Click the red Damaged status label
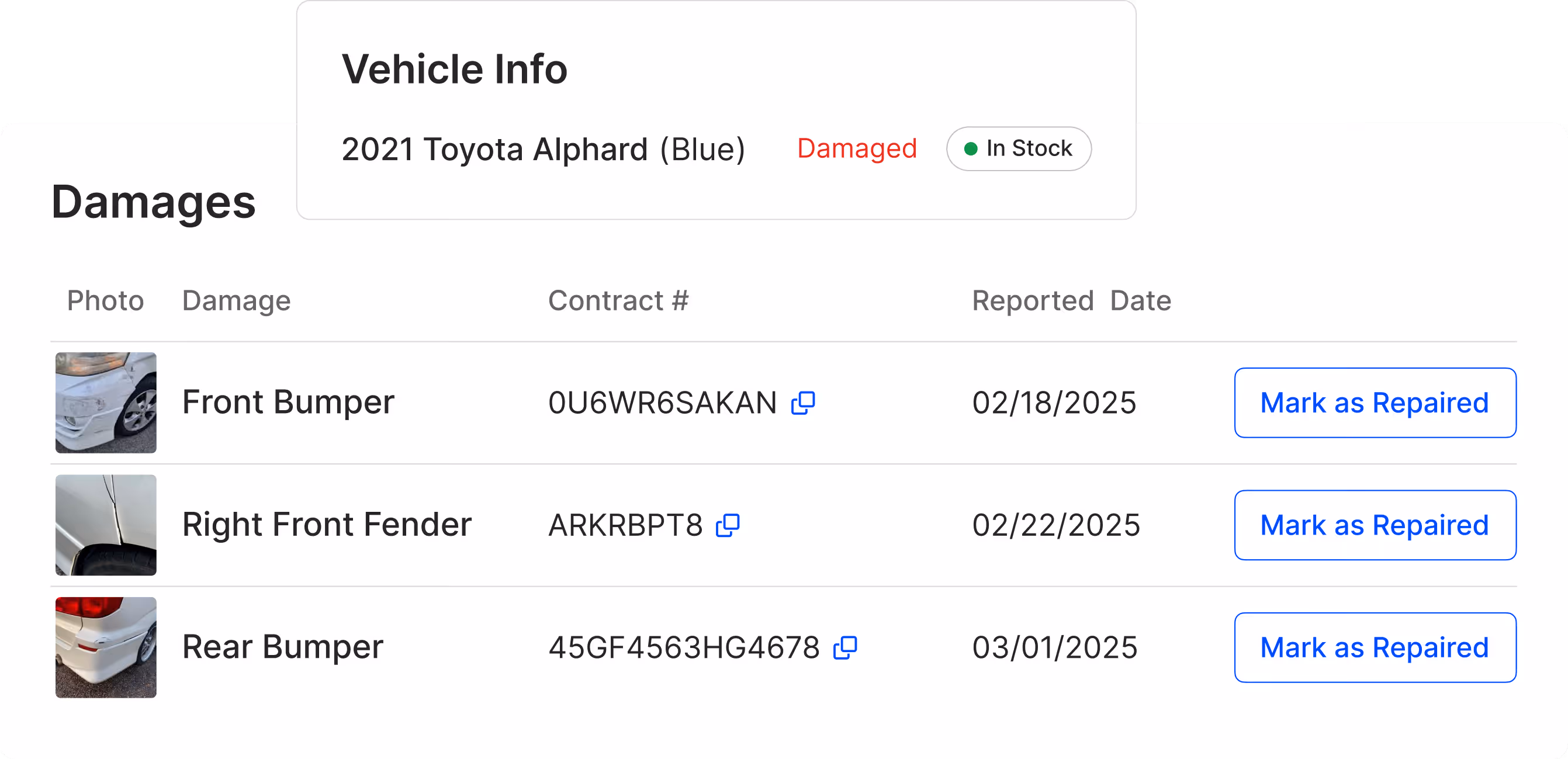 click(x=857, y=148)
